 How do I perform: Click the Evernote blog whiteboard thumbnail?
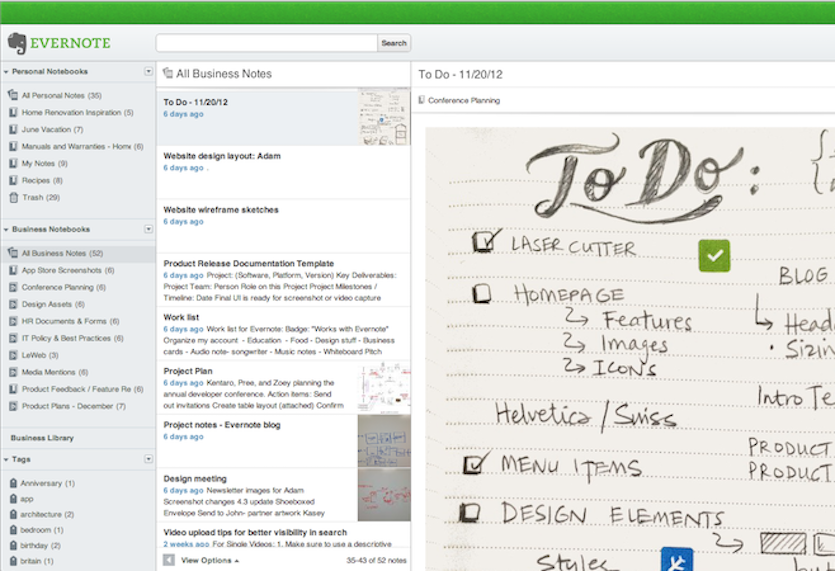click(384, 441)
